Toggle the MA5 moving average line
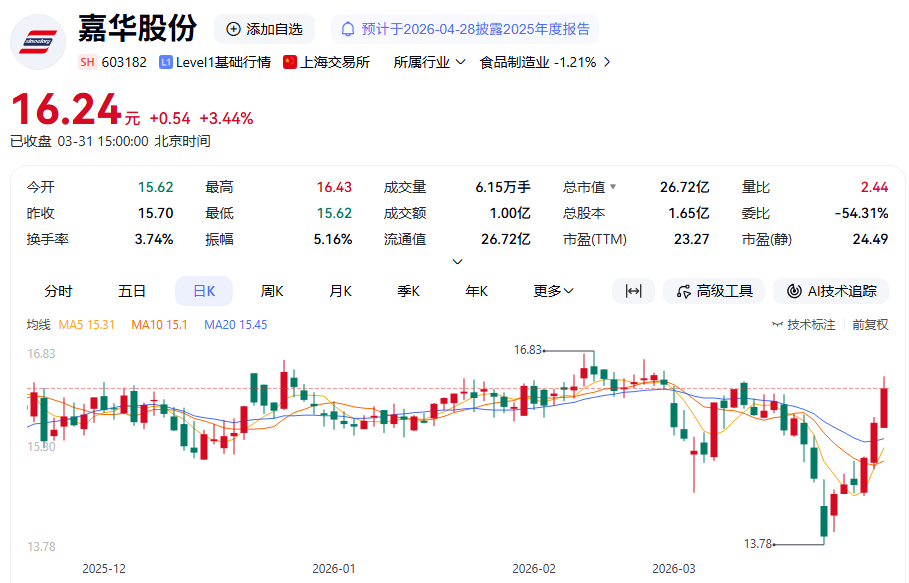The image size is (909, 583). point(87,325)
